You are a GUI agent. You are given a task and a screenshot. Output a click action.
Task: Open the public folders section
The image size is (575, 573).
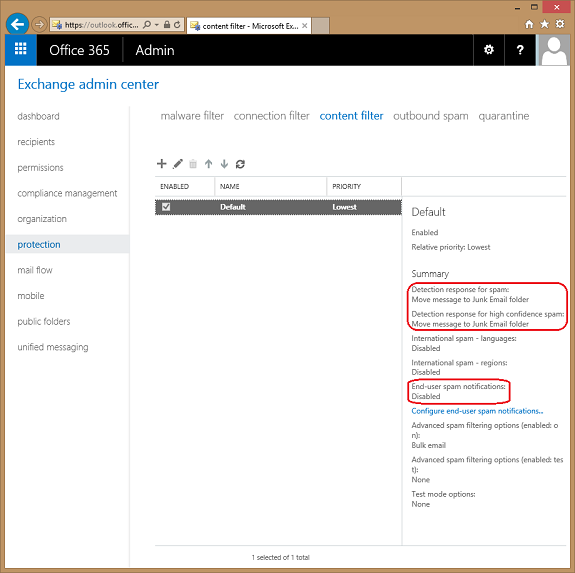pos(44,322)
